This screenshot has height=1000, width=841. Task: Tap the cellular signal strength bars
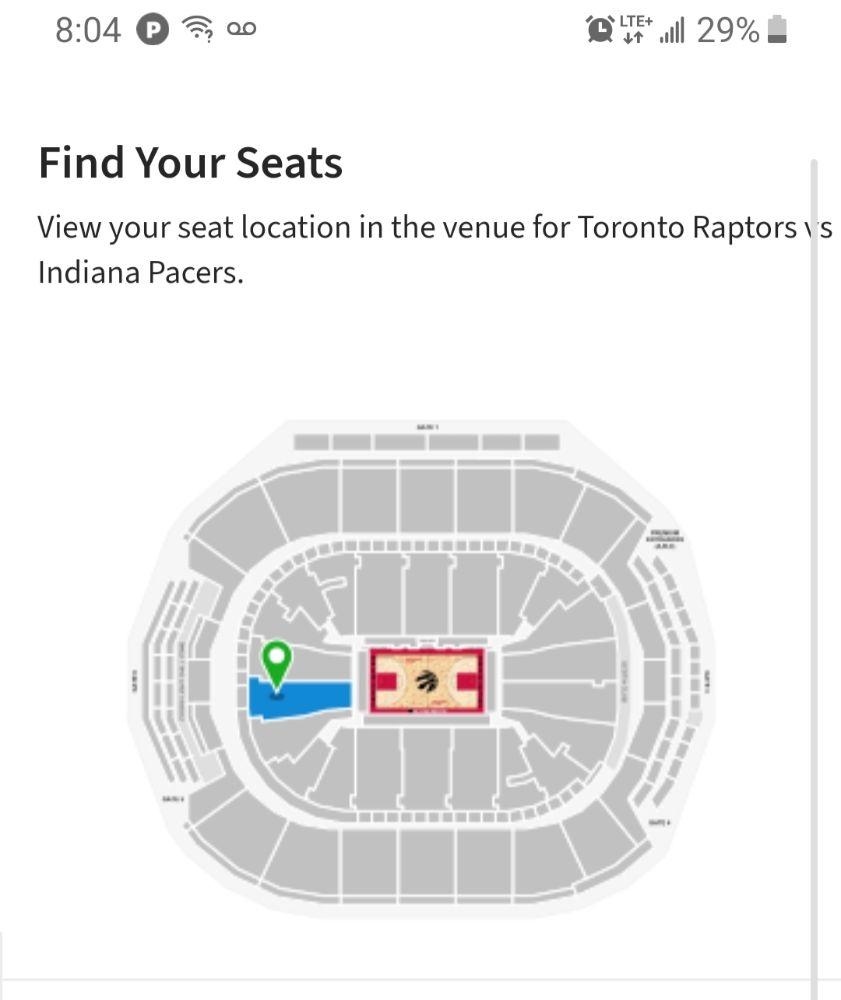(672, 31)
